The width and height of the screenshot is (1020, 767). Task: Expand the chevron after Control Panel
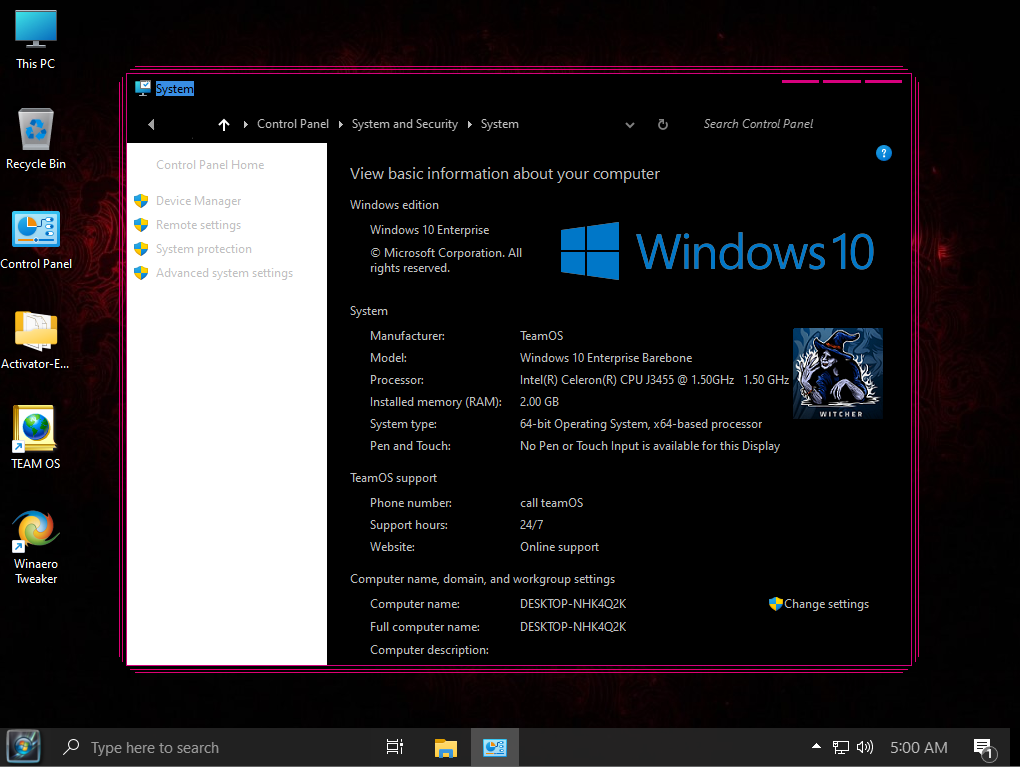click(340, 124)
